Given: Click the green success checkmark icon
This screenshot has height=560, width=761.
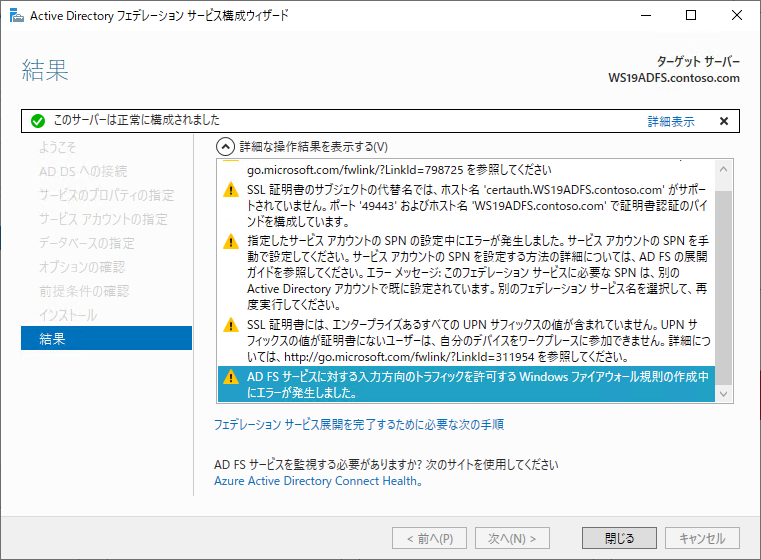Looking at the screenshot, I should [38, 121].
